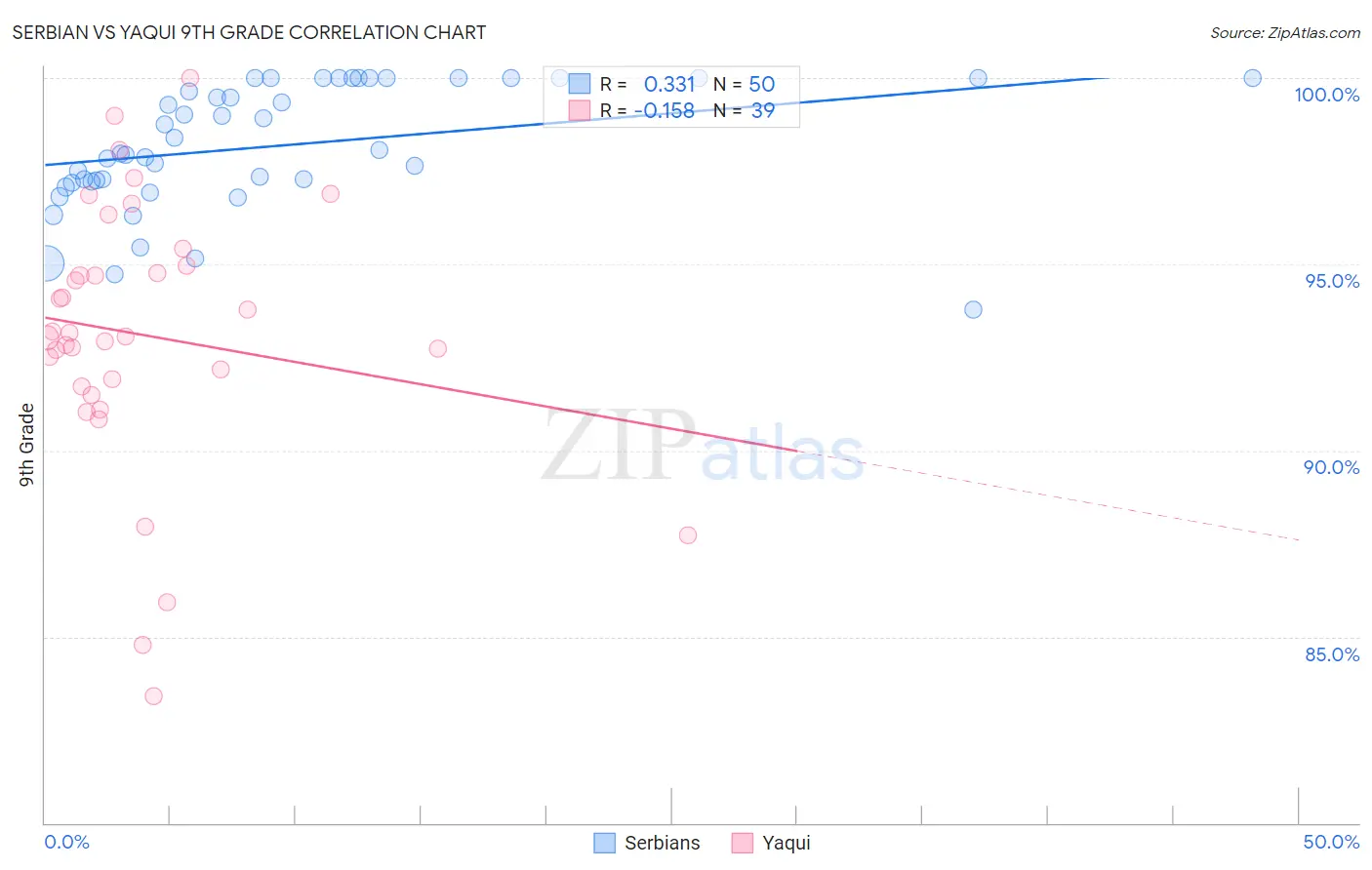The image size is (1372, 870).
Task: Click the rightmost blue point at 100%
Action: 1253,78
